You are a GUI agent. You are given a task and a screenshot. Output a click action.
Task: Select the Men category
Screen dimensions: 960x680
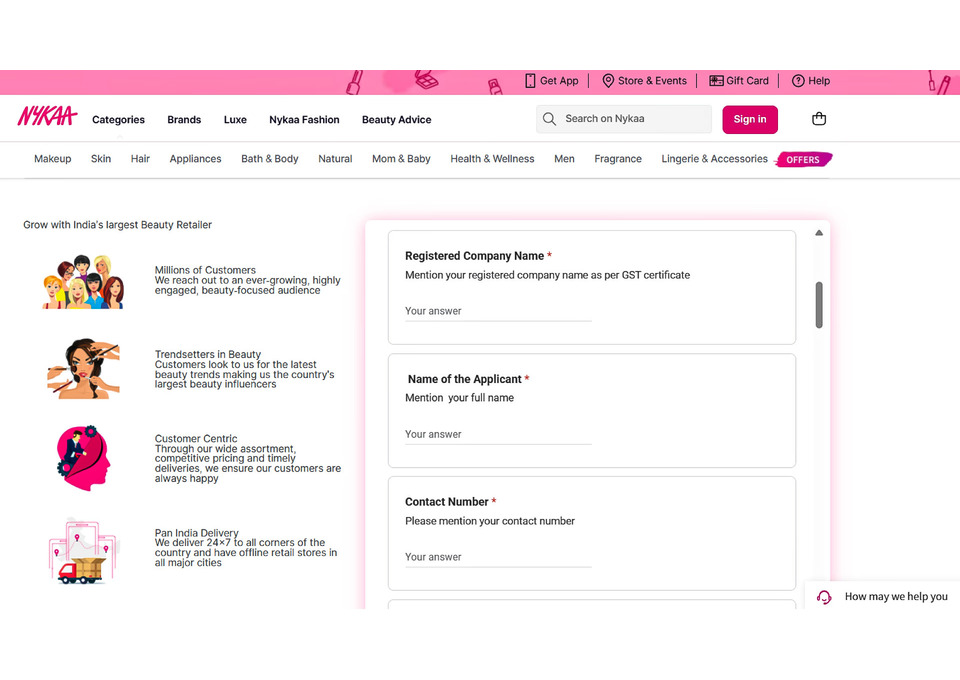[x=564, y=159]
